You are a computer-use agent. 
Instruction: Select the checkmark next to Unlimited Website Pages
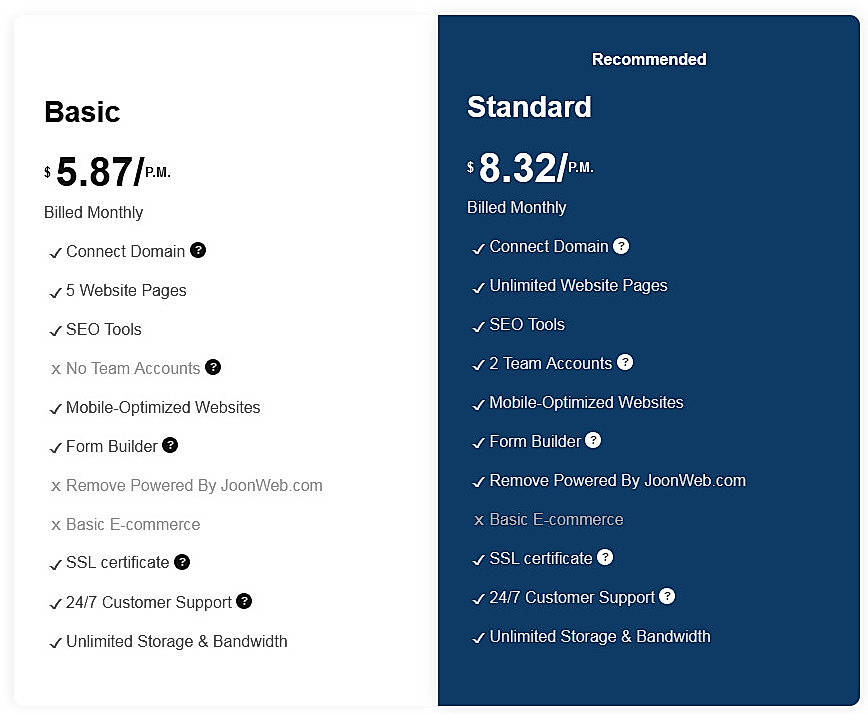click(479, 286)
